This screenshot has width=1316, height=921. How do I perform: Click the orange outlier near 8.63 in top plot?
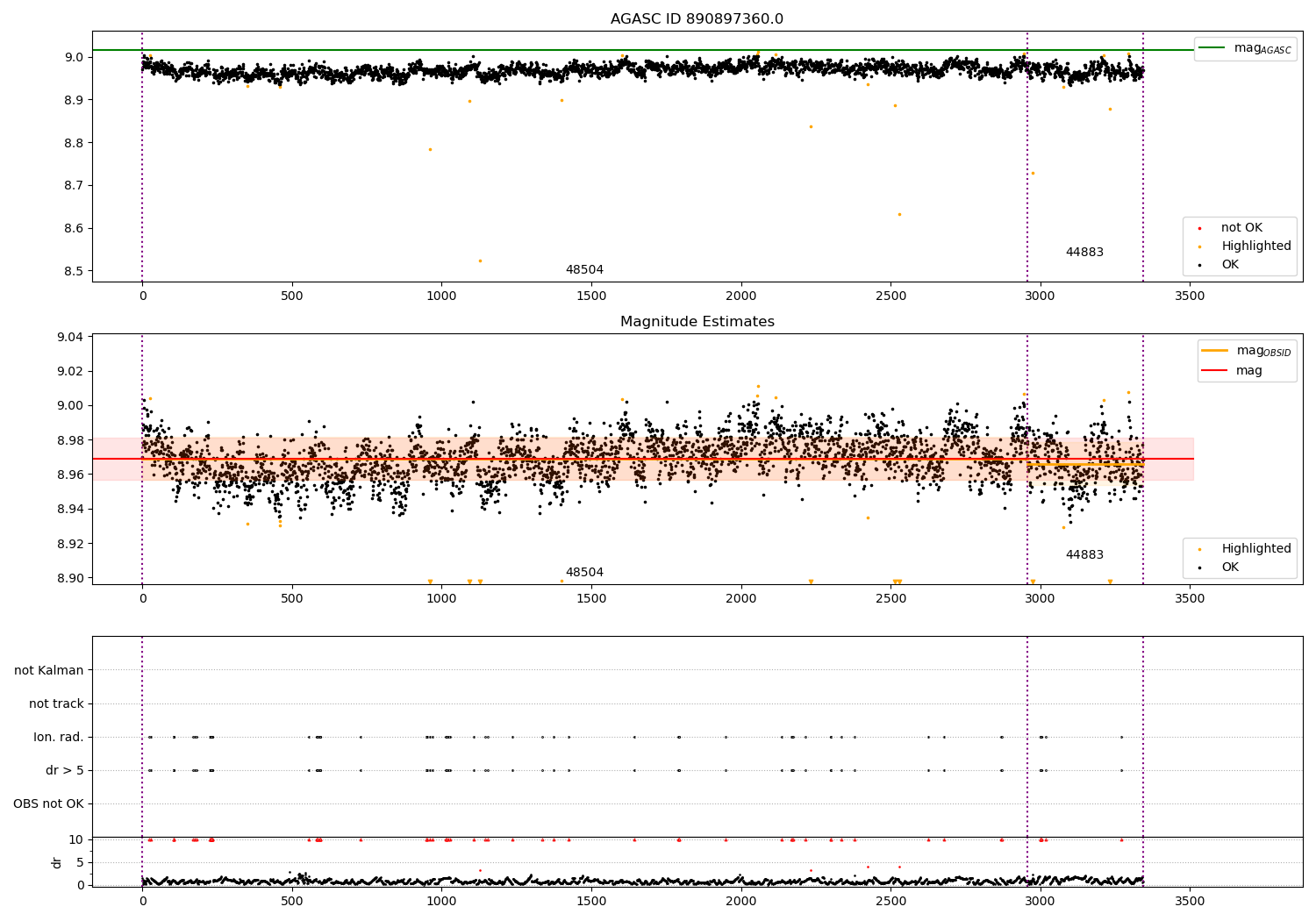coord(899,214)
